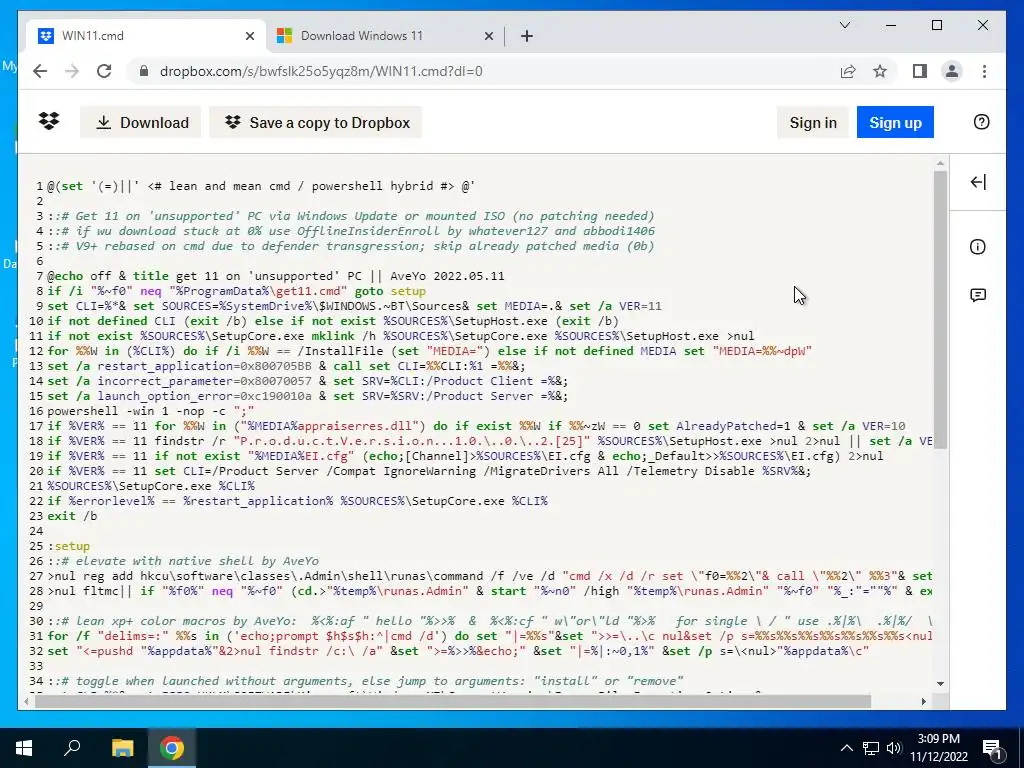Go forward in Chrome
The height and width of the screenshot is (768, 1024).
[x=72, y=71]
